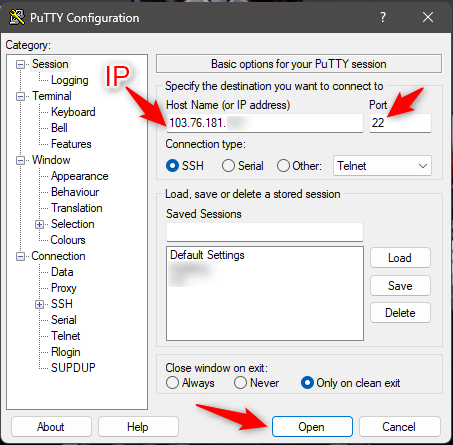Open Telnet category in tree
Image resolution: width=453 pixels, height=445 pixels.
pos(65,336)
